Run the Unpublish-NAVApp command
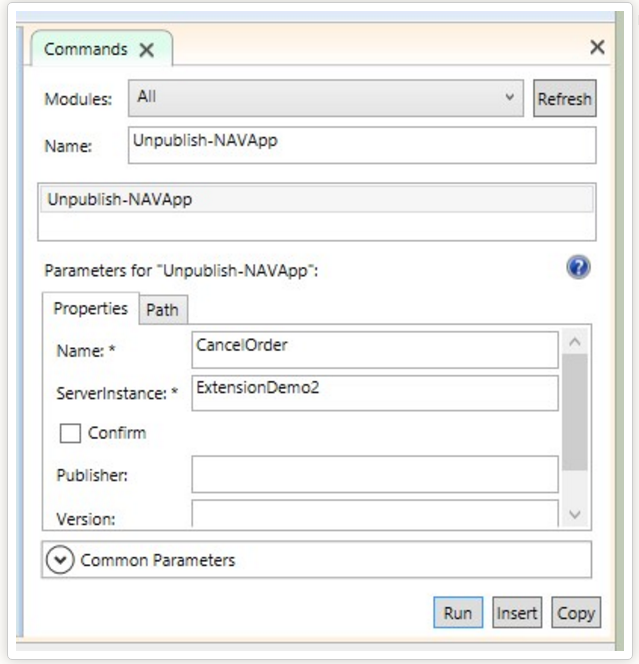Image resolution: width=639 pixels, height=664 pixels. 458,612
